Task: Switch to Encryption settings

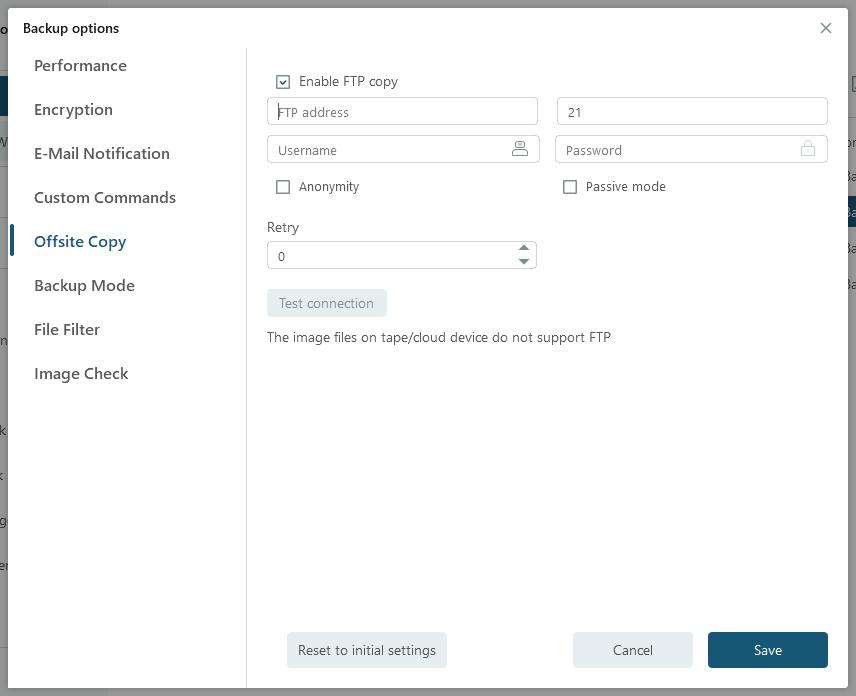Action: (x=73, y=110)
